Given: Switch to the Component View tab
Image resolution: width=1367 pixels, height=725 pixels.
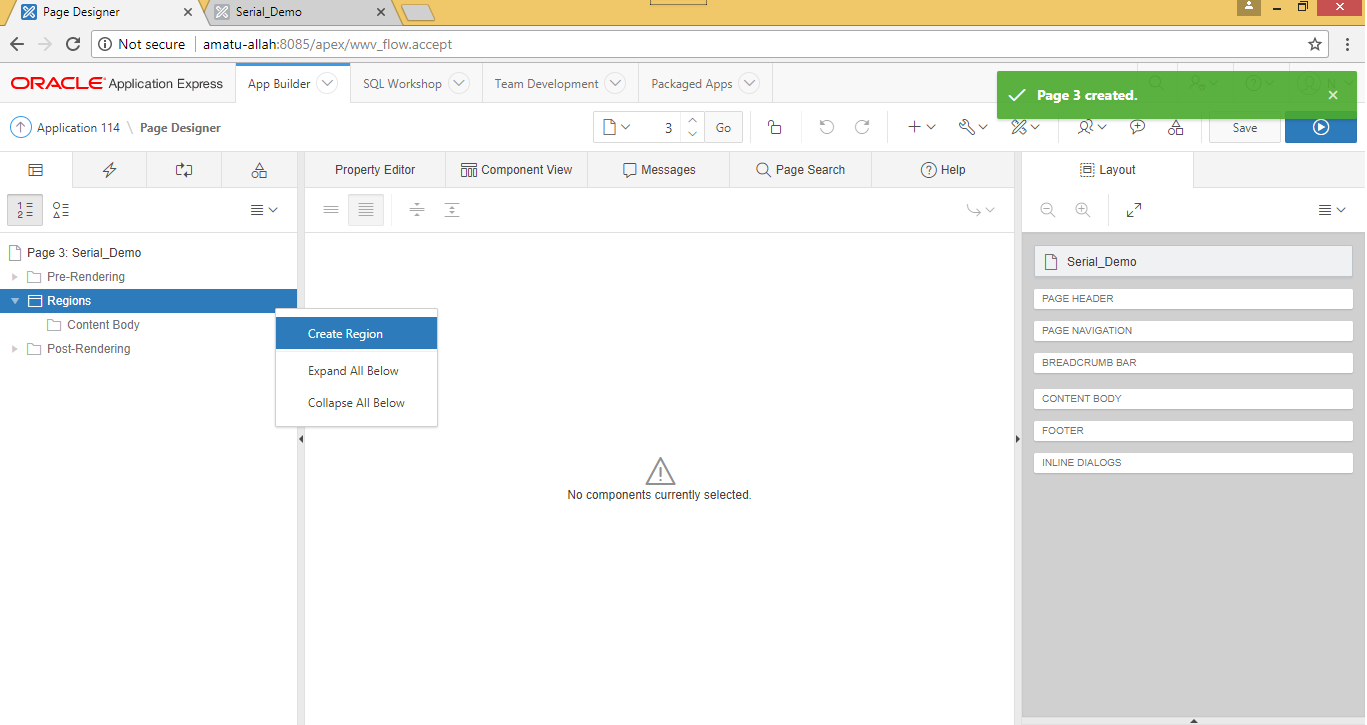Looking at the screenshot, I should (516, 169).
